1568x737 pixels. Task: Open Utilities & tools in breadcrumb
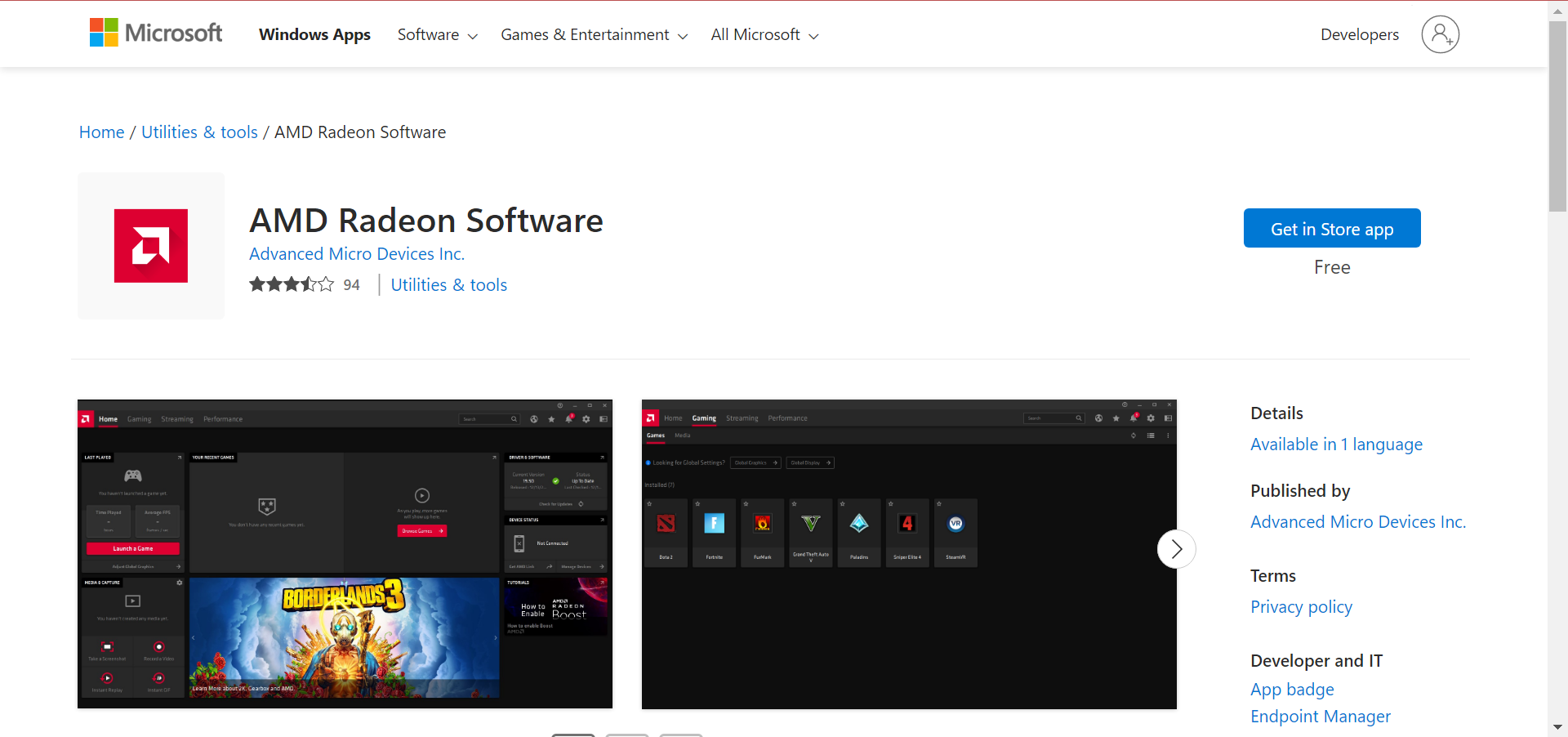coord(199,132)
